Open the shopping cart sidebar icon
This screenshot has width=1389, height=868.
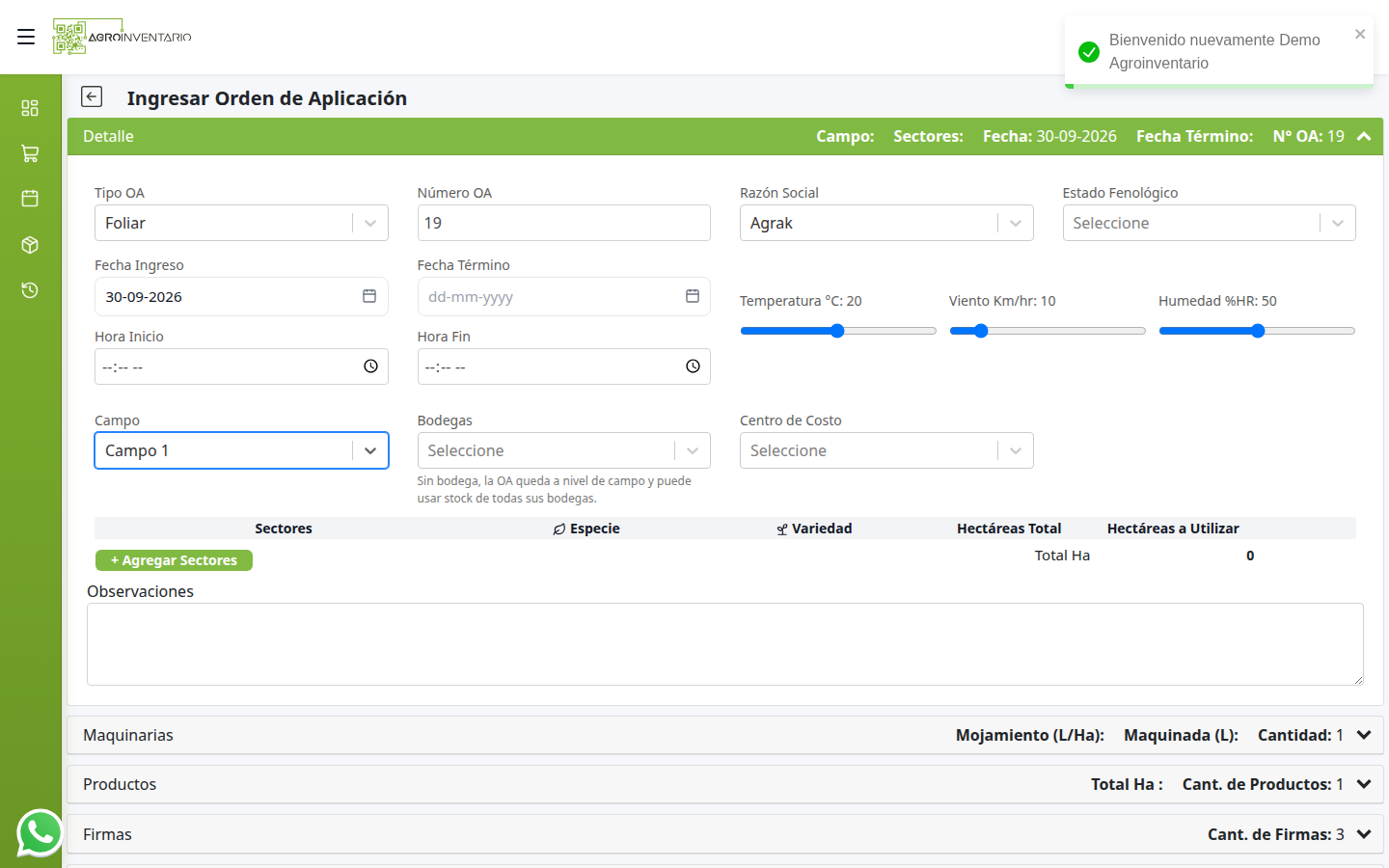(30, 153)
